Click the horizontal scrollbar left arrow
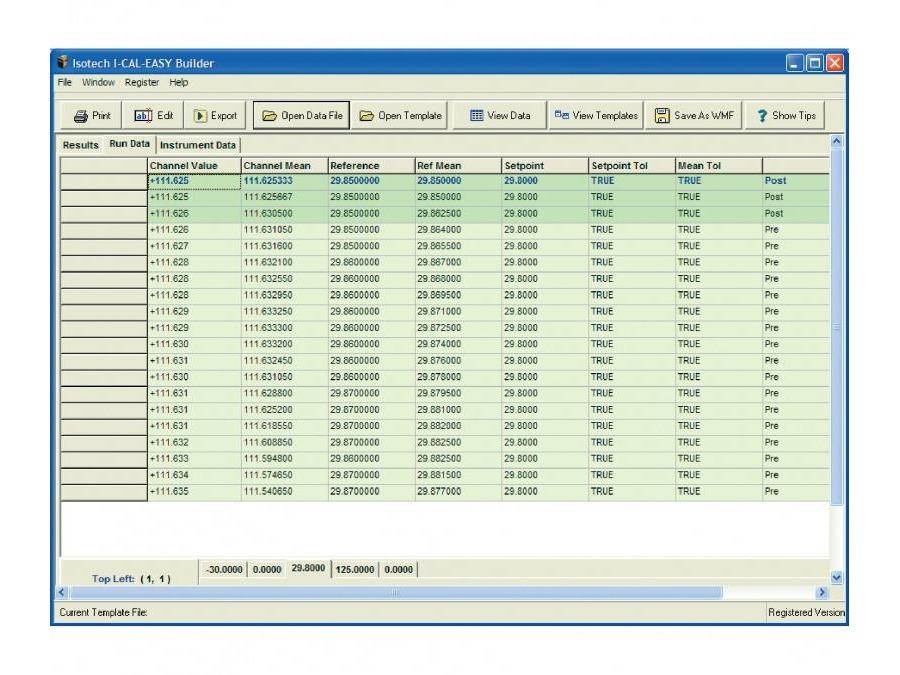The image size is (900, 675). 62,592
